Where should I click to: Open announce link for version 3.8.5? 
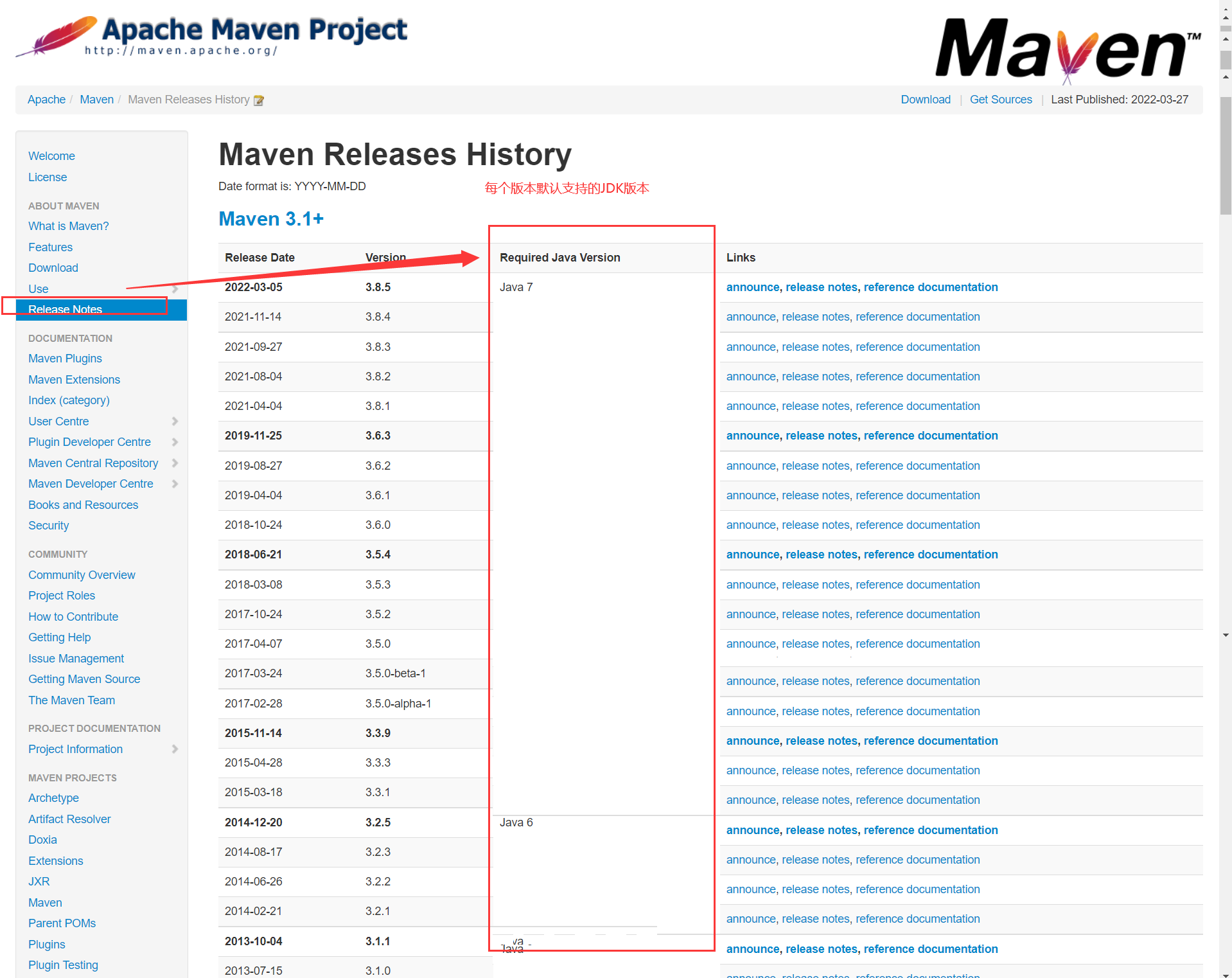tap(753, 287)
